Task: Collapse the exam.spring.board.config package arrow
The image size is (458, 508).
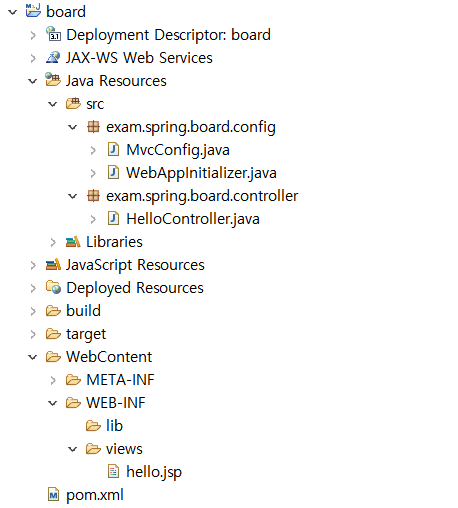Action: coord(73,127)
